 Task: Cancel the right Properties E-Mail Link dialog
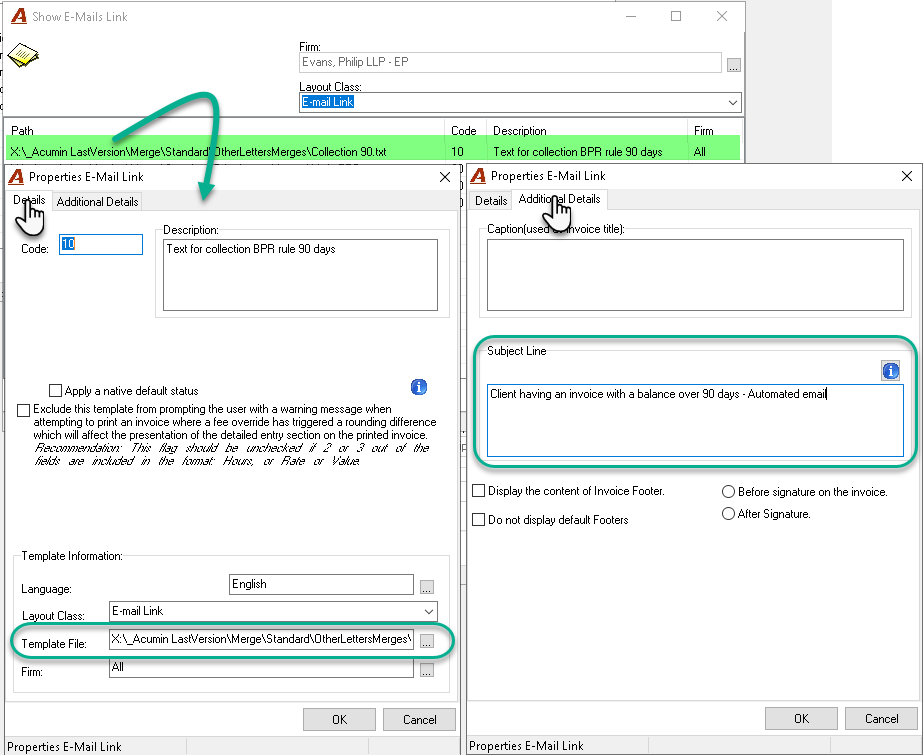(x=881, y=719)
